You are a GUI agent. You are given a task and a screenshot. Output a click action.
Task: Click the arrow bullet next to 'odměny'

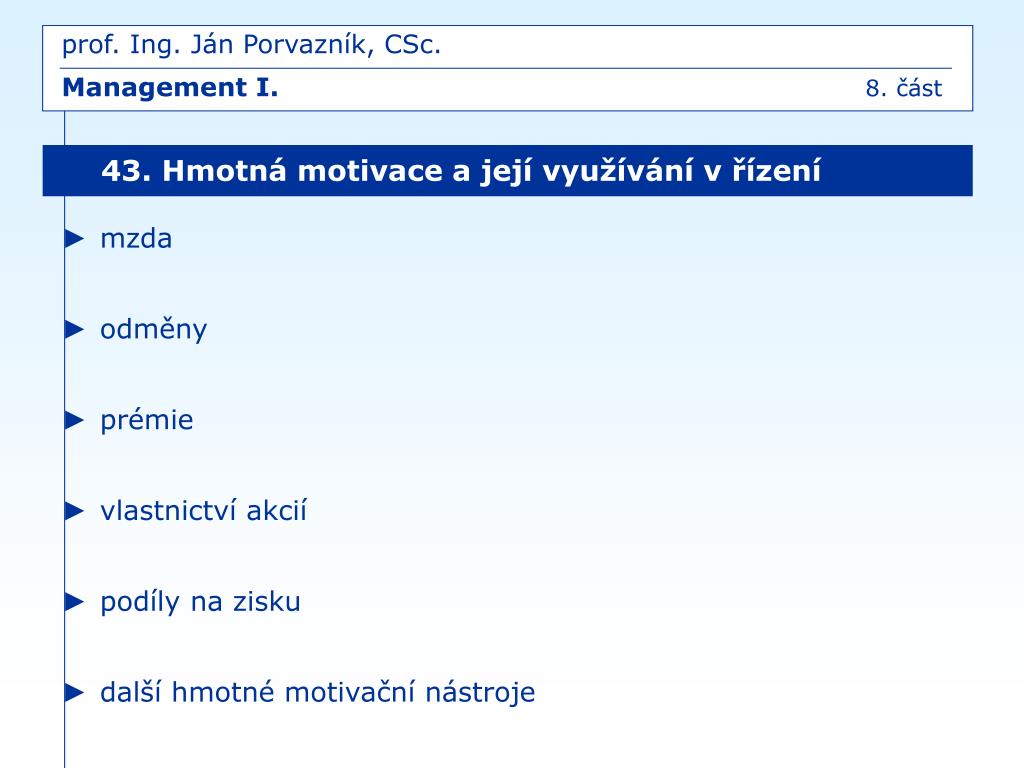(75, 330)
